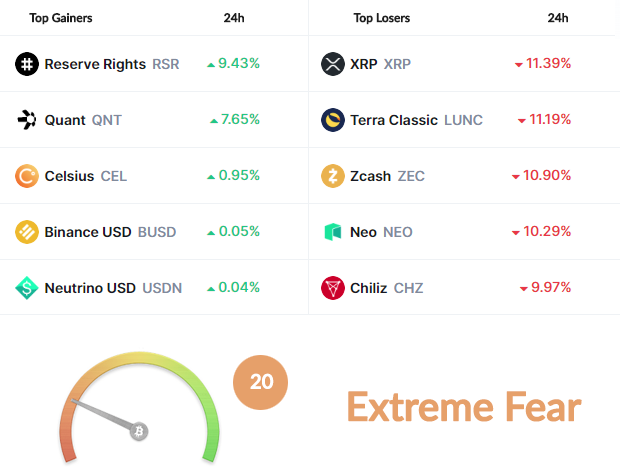This screenshot has width=620, height=475.
Task: Click the Quant QNT logo icon
Action: point(27,120)
